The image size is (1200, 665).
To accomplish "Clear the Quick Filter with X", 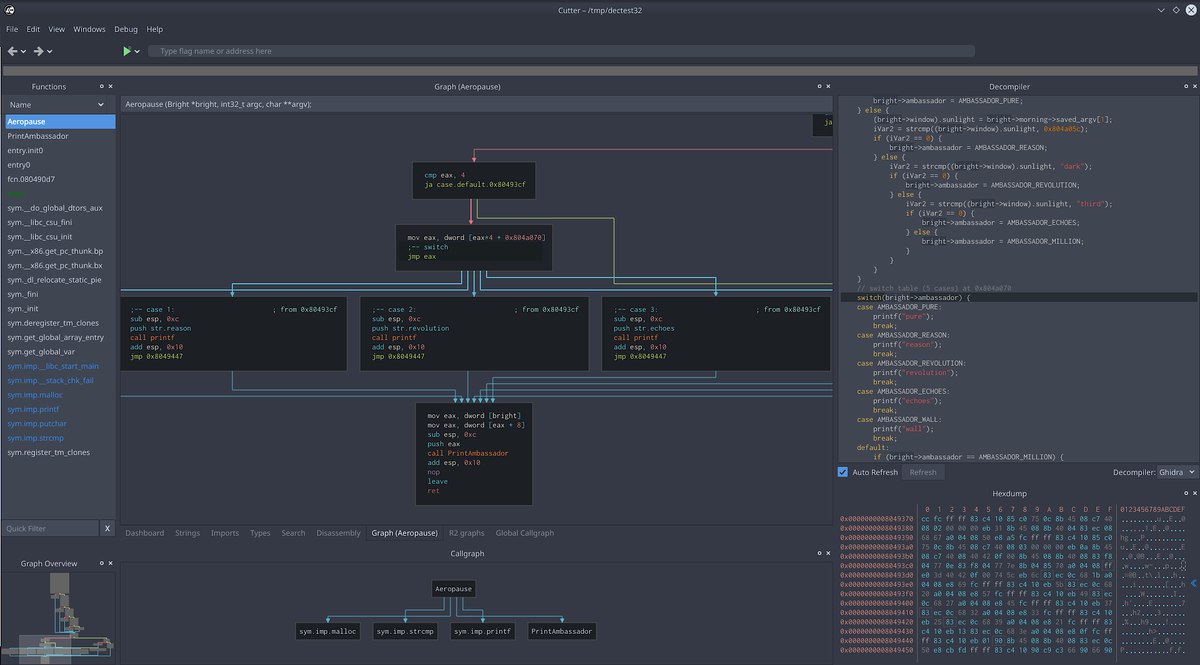I will point(107,528).
